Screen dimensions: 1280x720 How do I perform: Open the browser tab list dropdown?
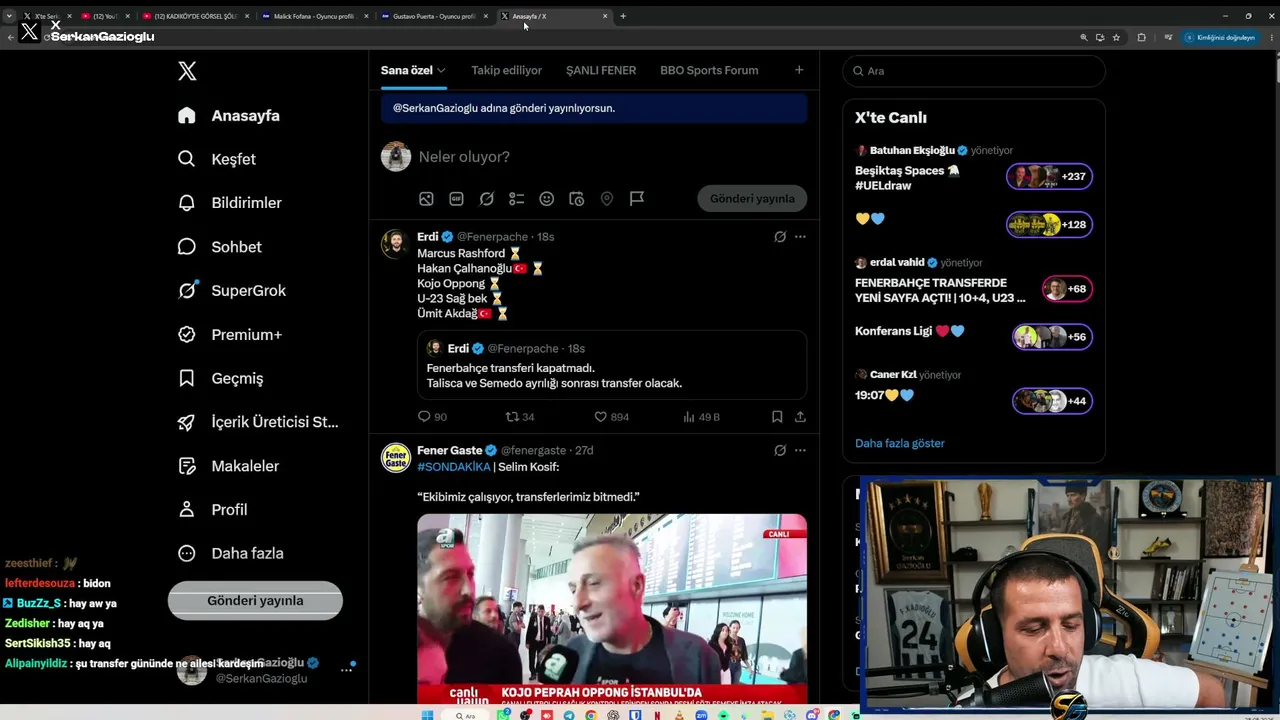click(x=9, y=16)
